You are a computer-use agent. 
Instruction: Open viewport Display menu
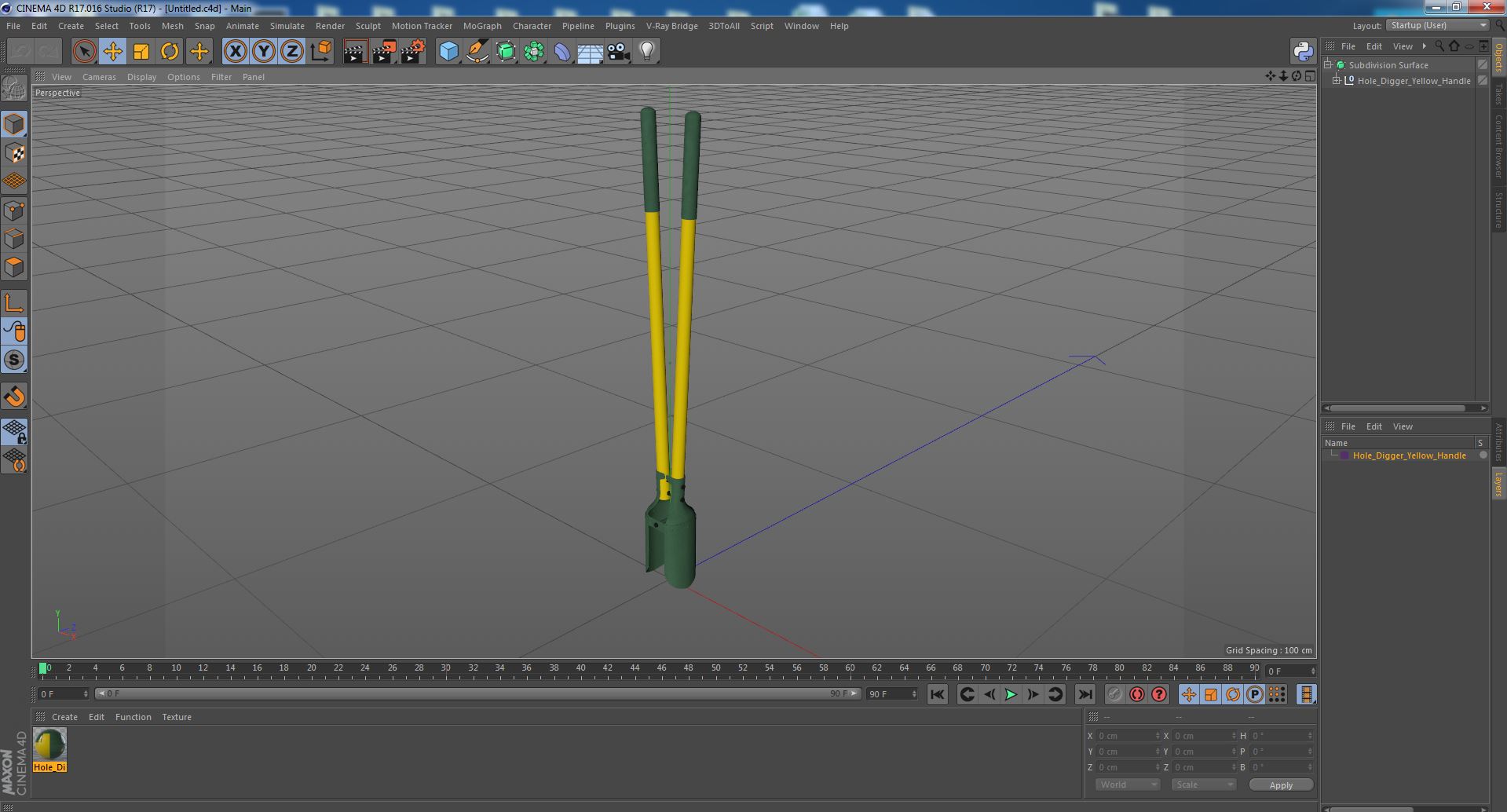[x=141, y=77]
